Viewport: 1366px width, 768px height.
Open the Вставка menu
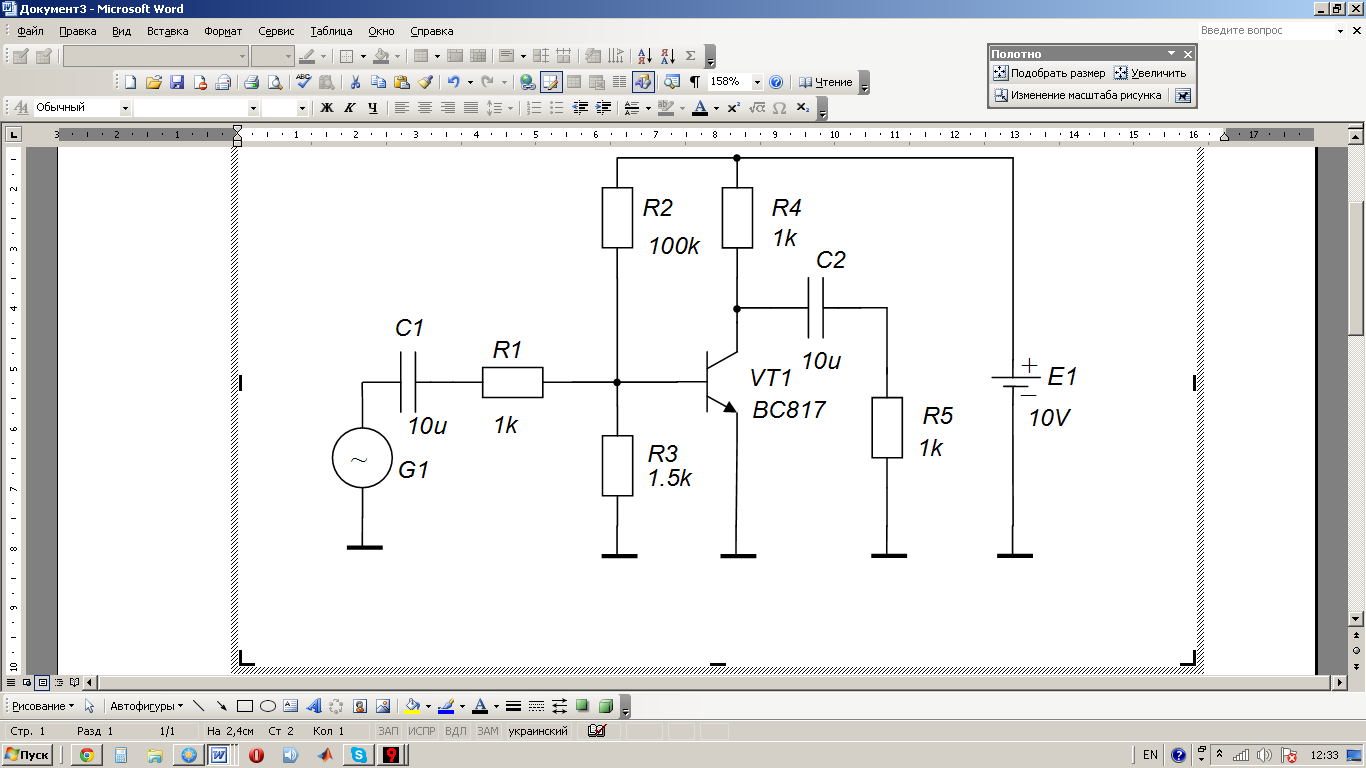(x=167, y=31)
